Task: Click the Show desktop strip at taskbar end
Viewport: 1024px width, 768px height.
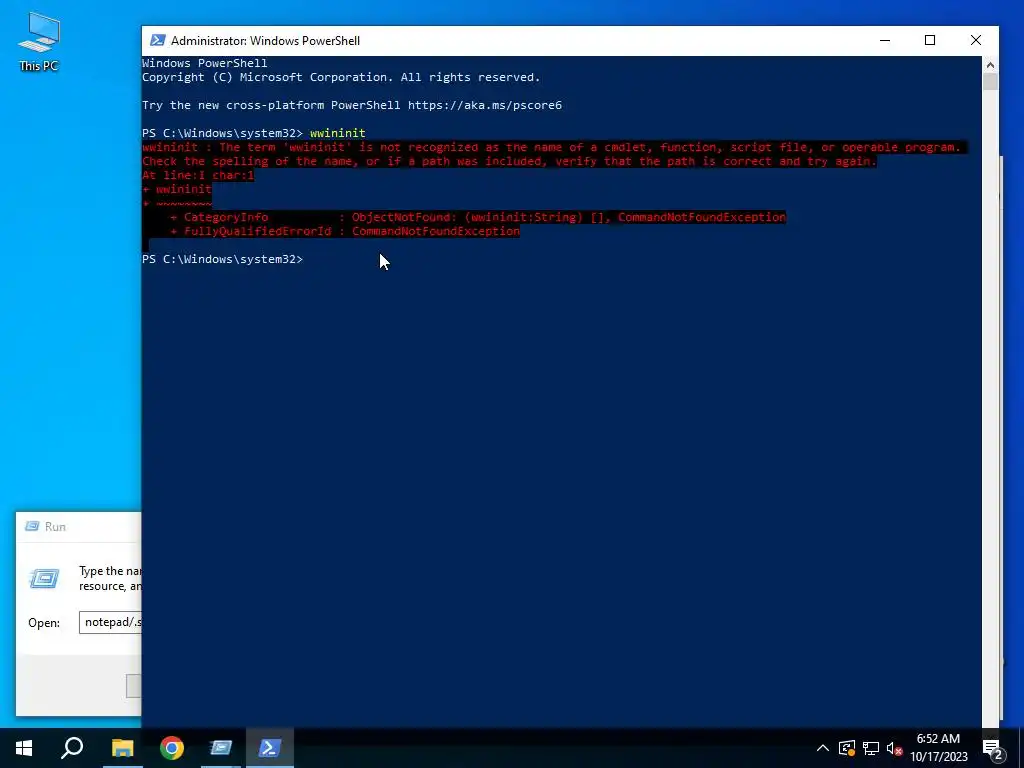Action: click(x=1021, y=748)
